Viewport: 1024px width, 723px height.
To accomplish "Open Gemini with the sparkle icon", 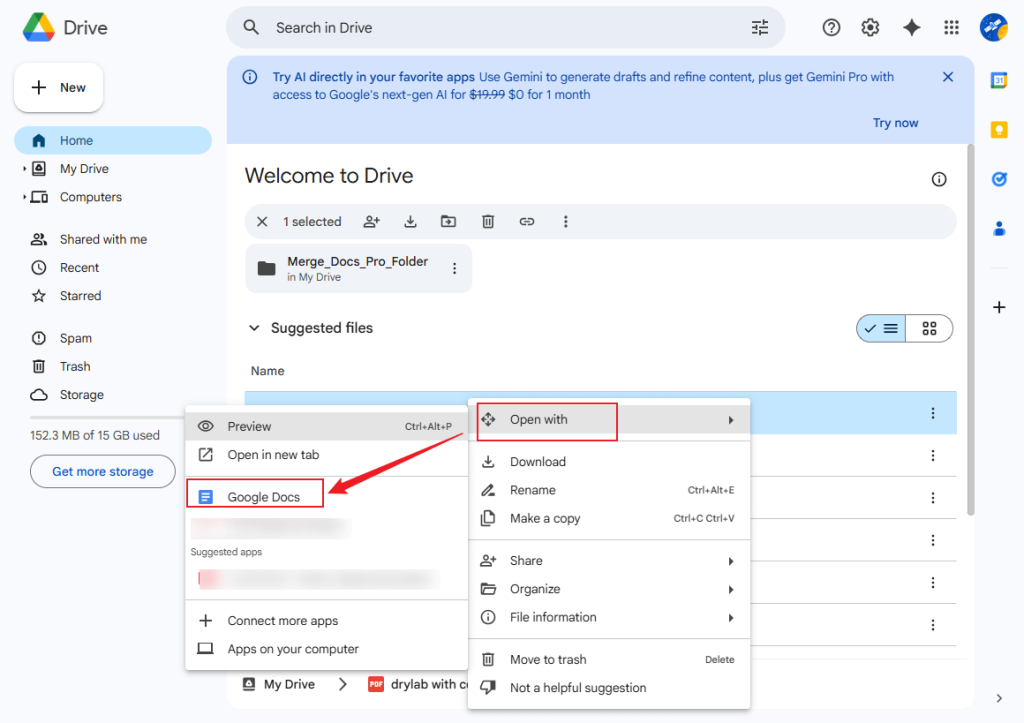I will pos(911,27).
